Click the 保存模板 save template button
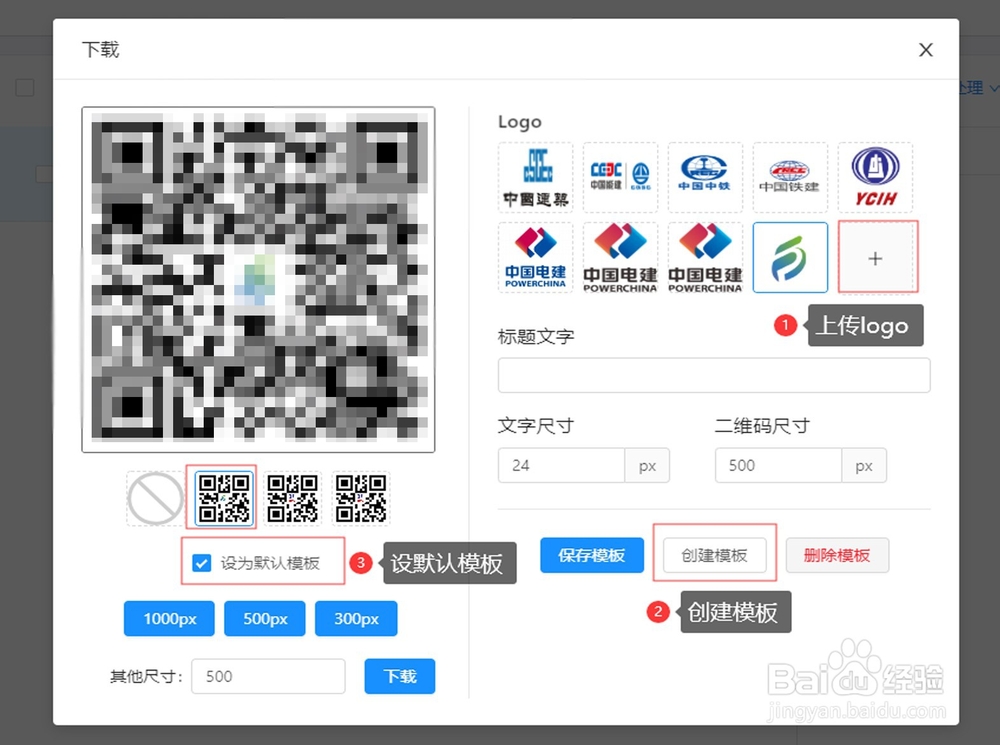Image resolution: width=1000 pixels, height=745 pixels. (591, 555)
